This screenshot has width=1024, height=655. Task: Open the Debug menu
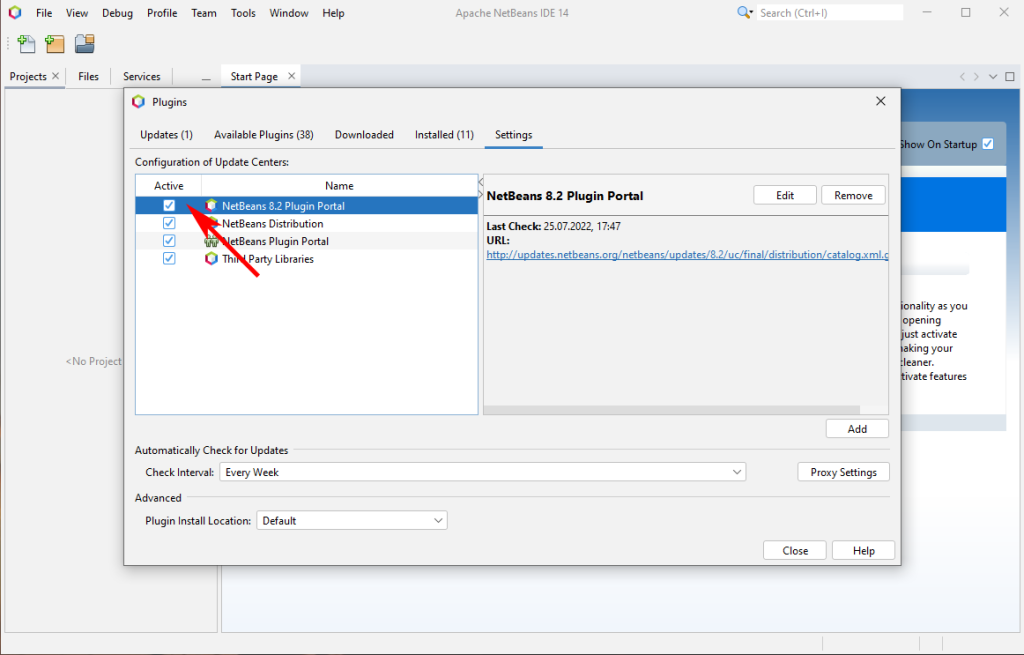point(117,13)
